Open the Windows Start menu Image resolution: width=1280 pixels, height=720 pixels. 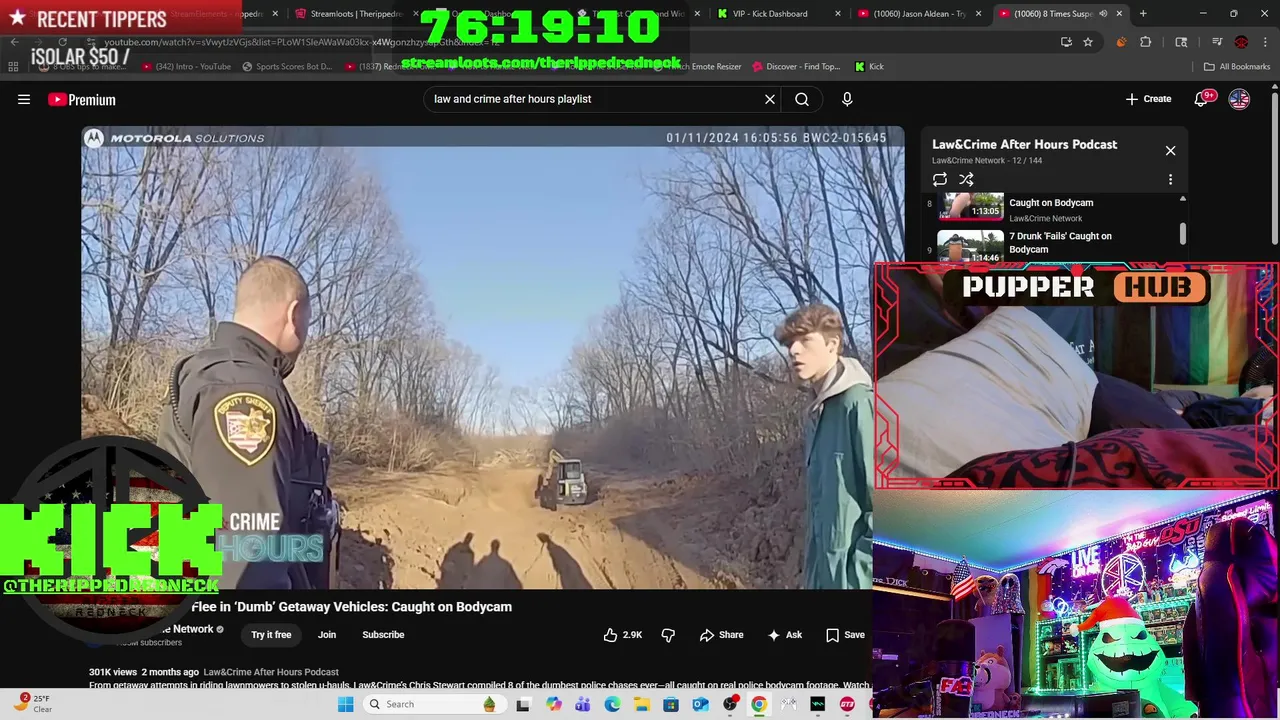tap(346, 704)
